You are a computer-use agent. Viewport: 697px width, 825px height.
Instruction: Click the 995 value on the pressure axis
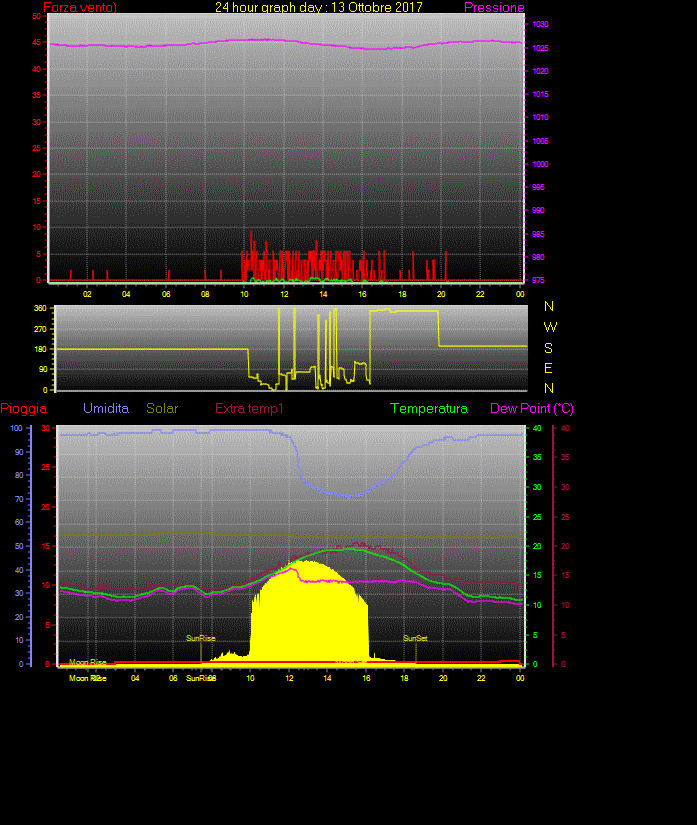coord(538,187)
